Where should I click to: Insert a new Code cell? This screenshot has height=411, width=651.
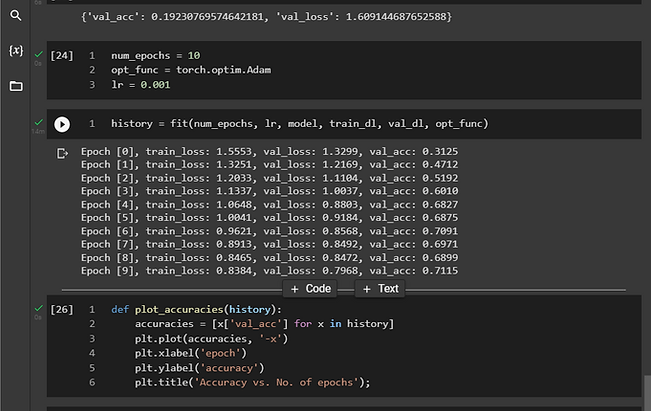310,289
